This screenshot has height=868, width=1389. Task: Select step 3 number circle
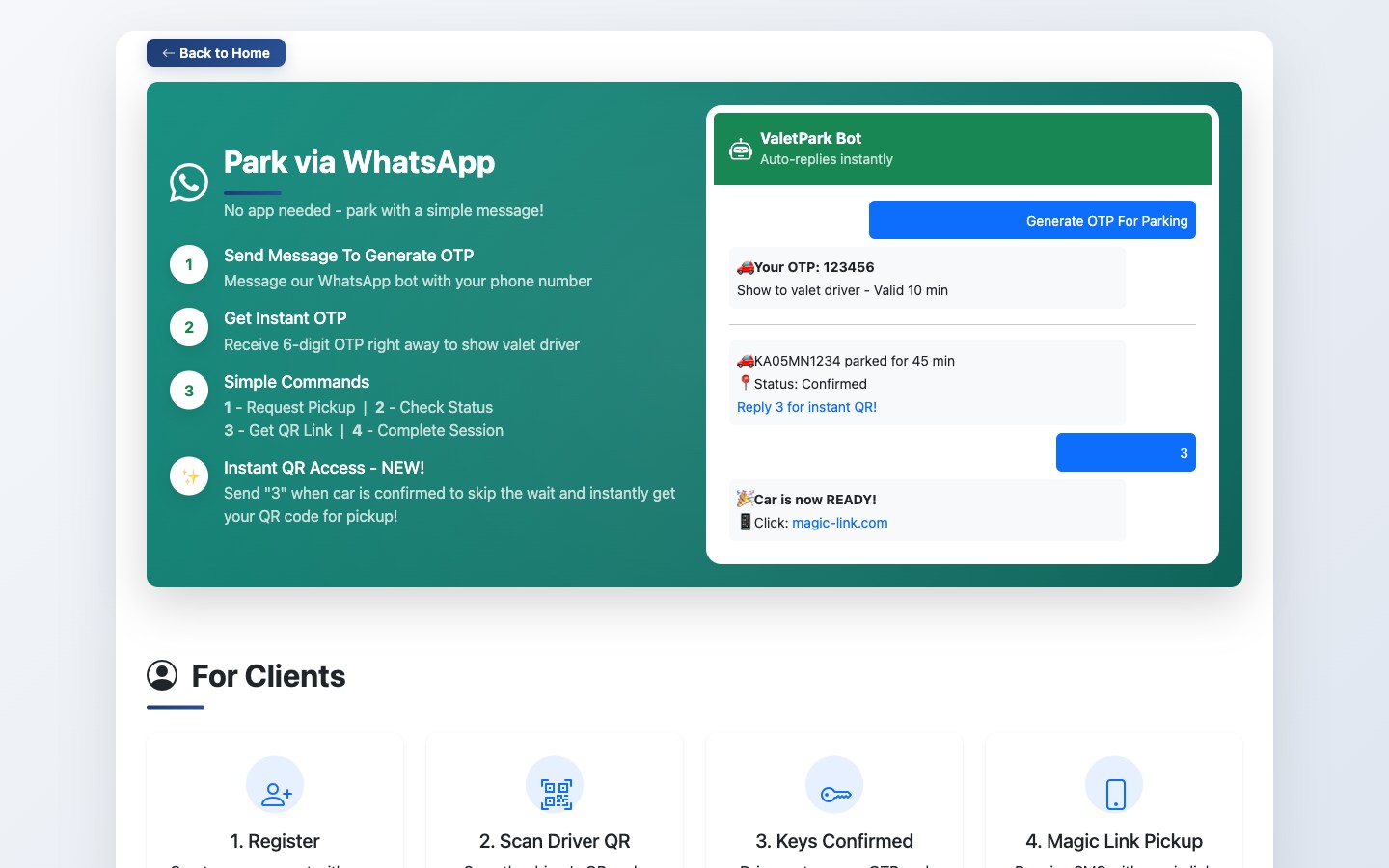click(189, 391)
